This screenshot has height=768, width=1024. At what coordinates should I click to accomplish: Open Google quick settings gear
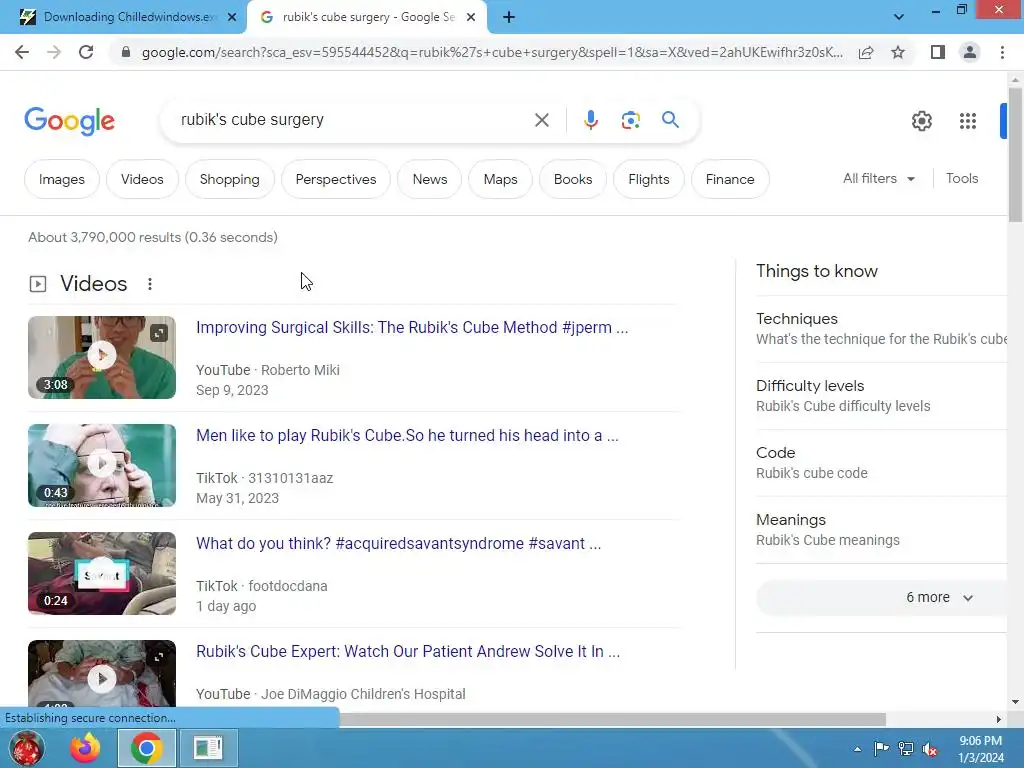[x=921, y=121]
